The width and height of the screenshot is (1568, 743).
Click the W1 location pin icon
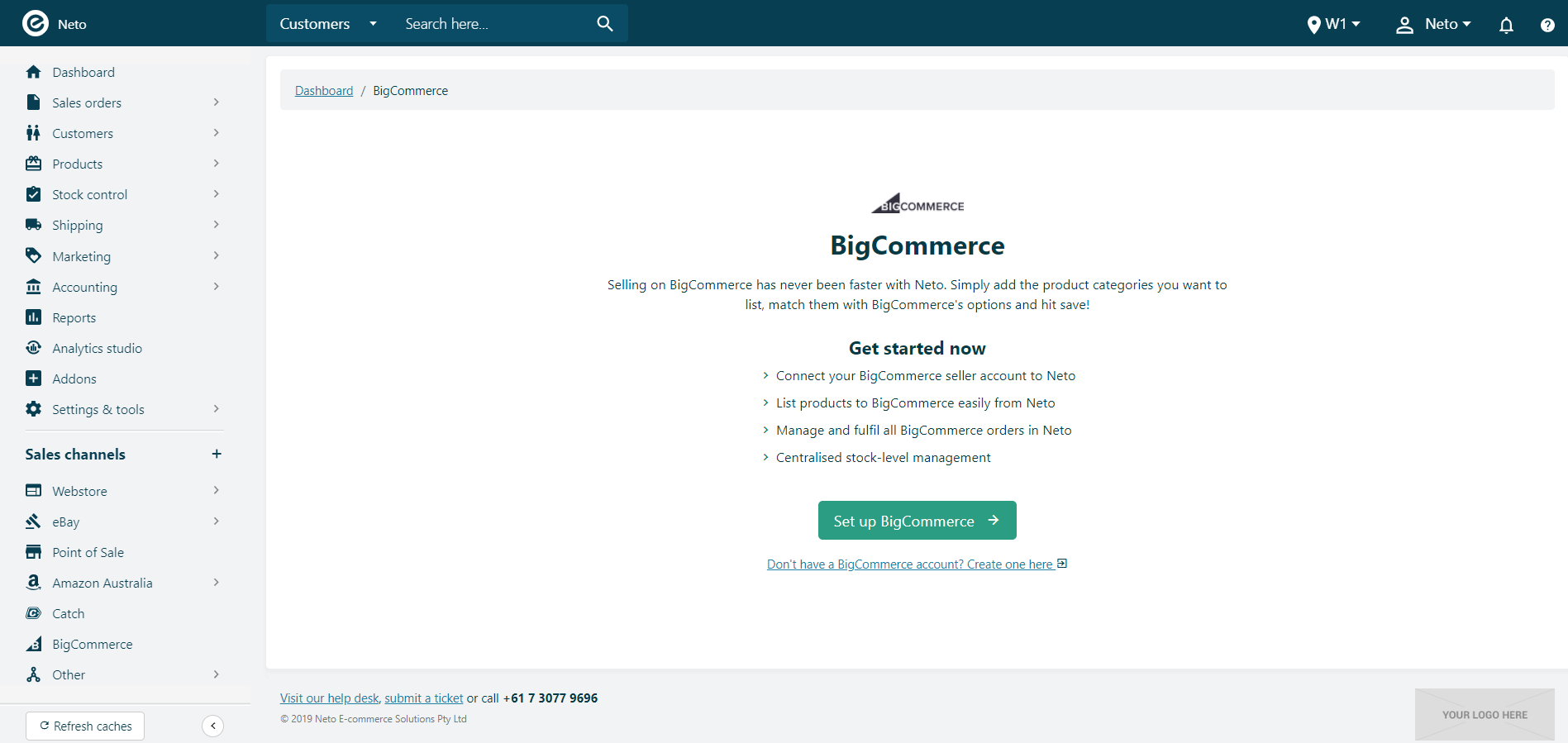1313,25
